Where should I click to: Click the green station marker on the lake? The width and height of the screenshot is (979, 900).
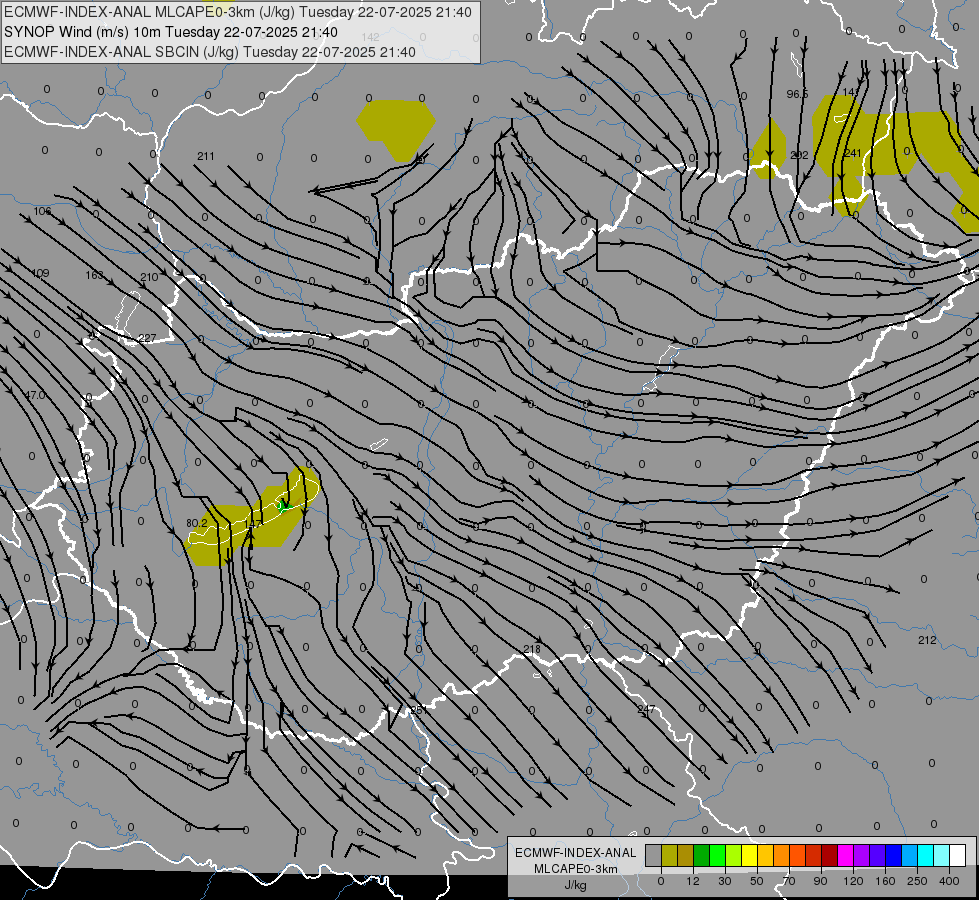click(x=284, y=505)
